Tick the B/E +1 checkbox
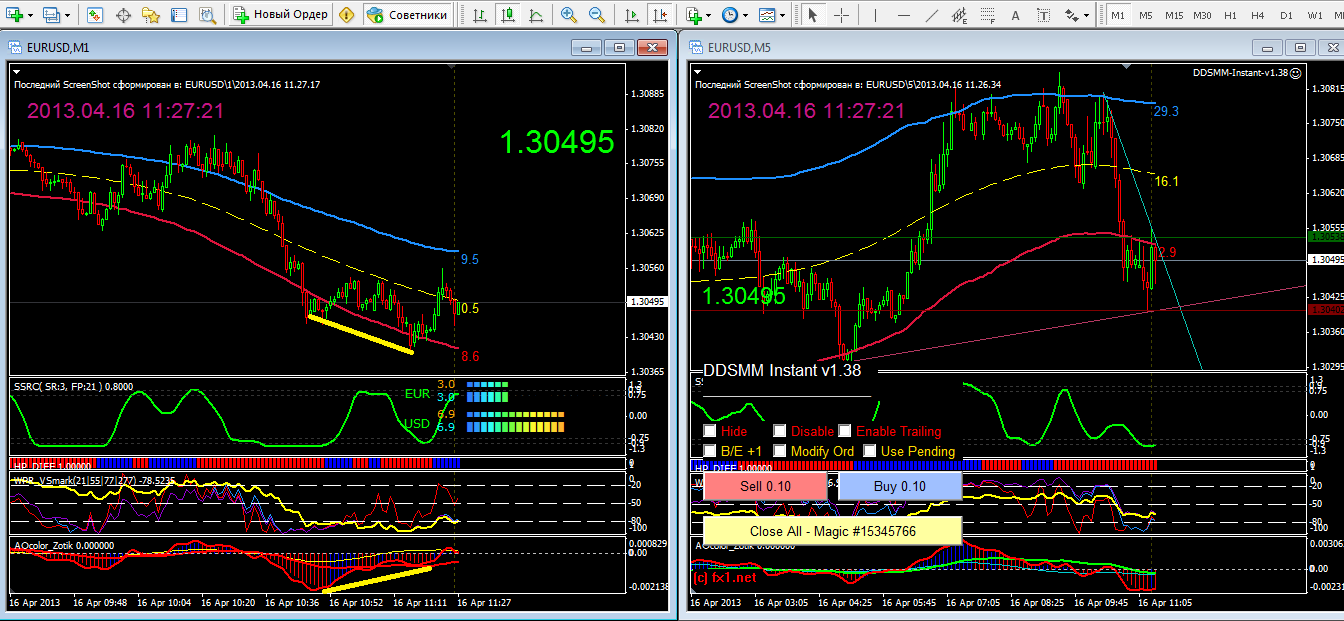 [710, 451]
